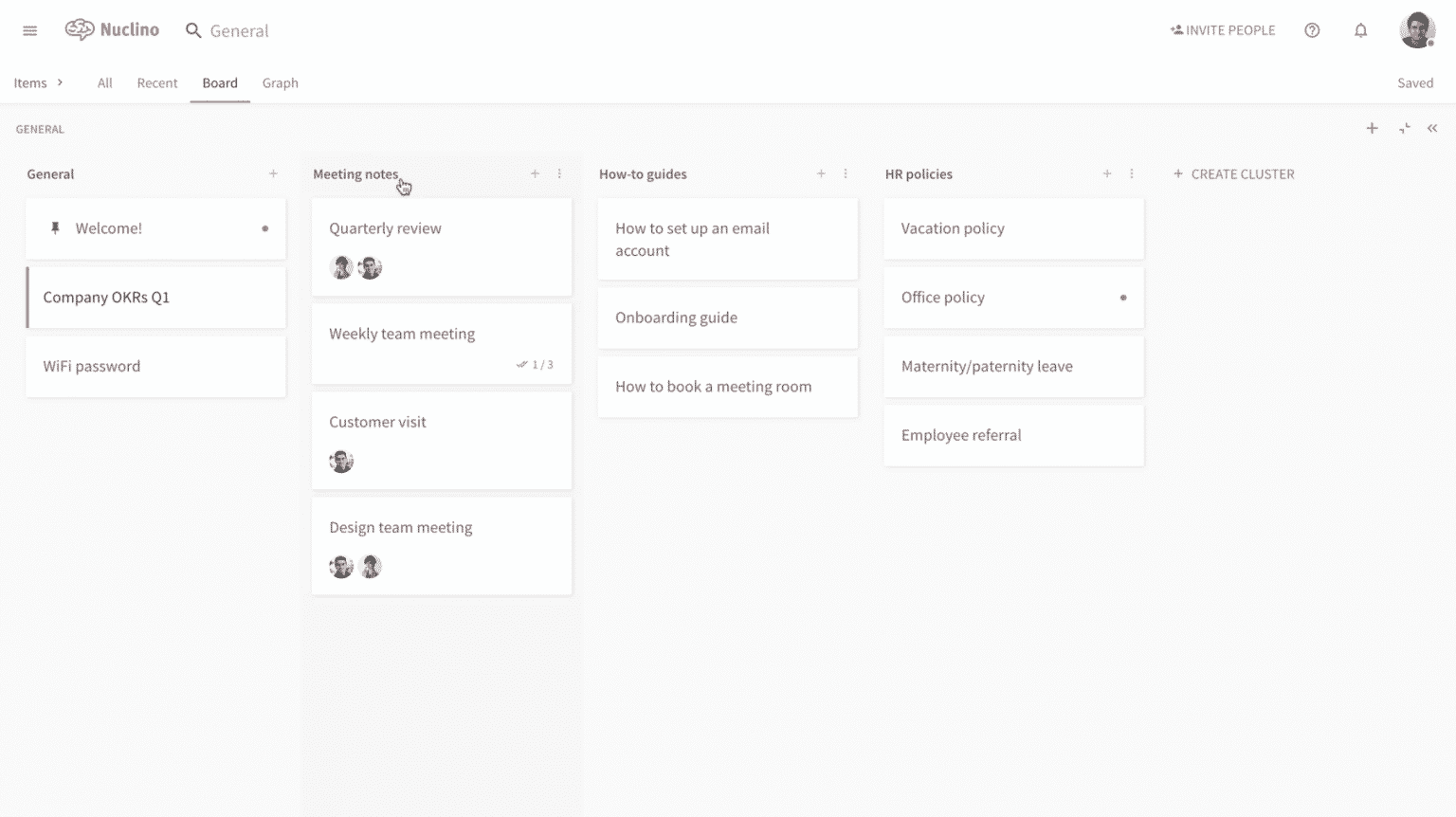Open Meeting notes cluster options menu
Viewport: 1456px width, 817px height.
click(x=559, y=173)
